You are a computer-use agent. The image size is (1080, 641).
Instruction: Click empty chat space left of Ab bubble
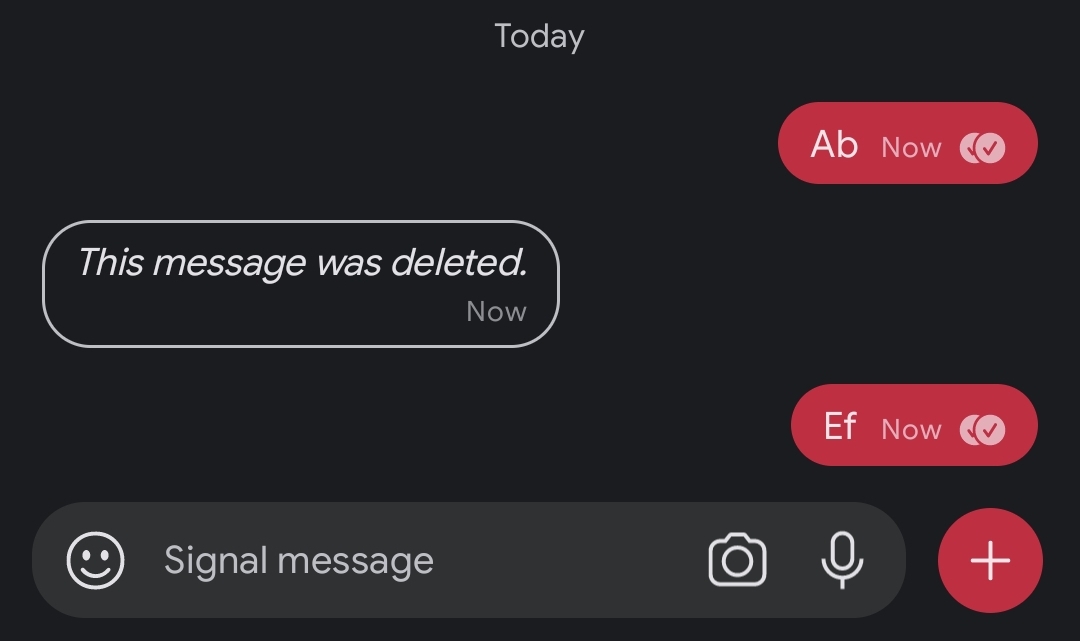[x=386, y=143]
